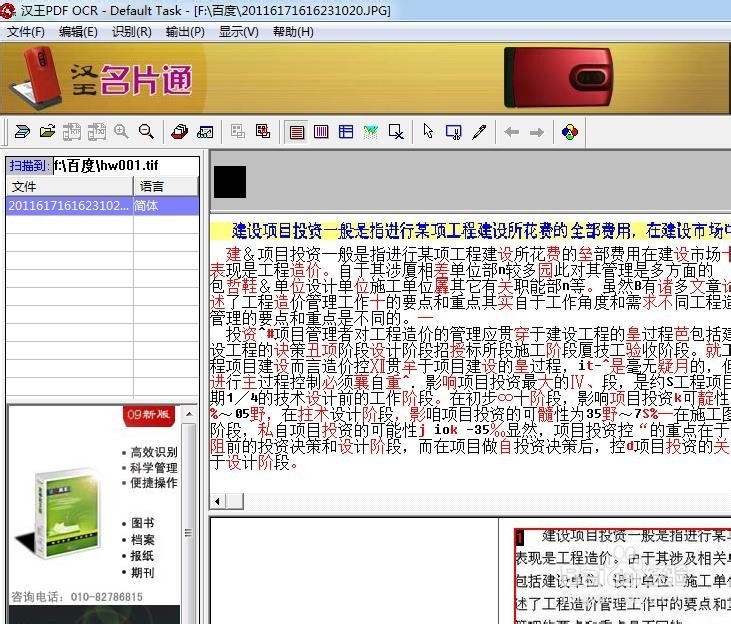The width and height of the screenshot is (731, 624).
Task: Click the greyed layout analysis icon
Action: pyautogui.click(x=238, y=132)
